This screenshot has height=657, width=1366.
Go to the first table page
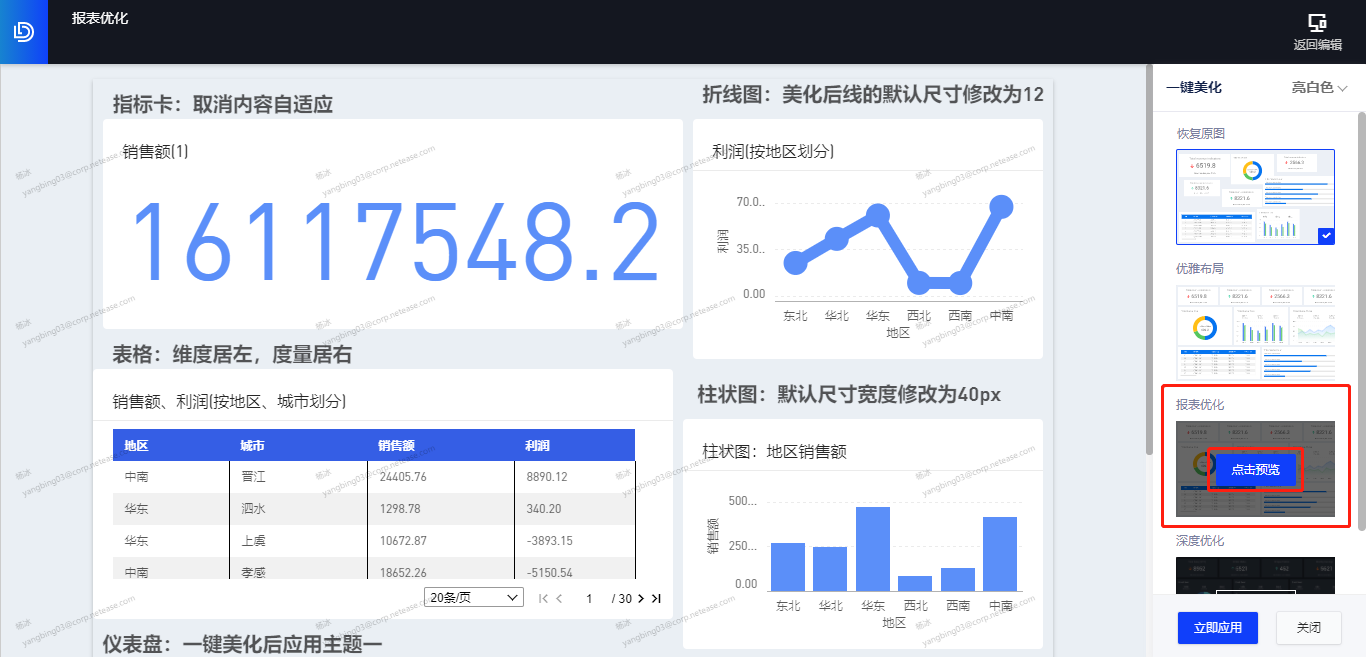(543, 598)
